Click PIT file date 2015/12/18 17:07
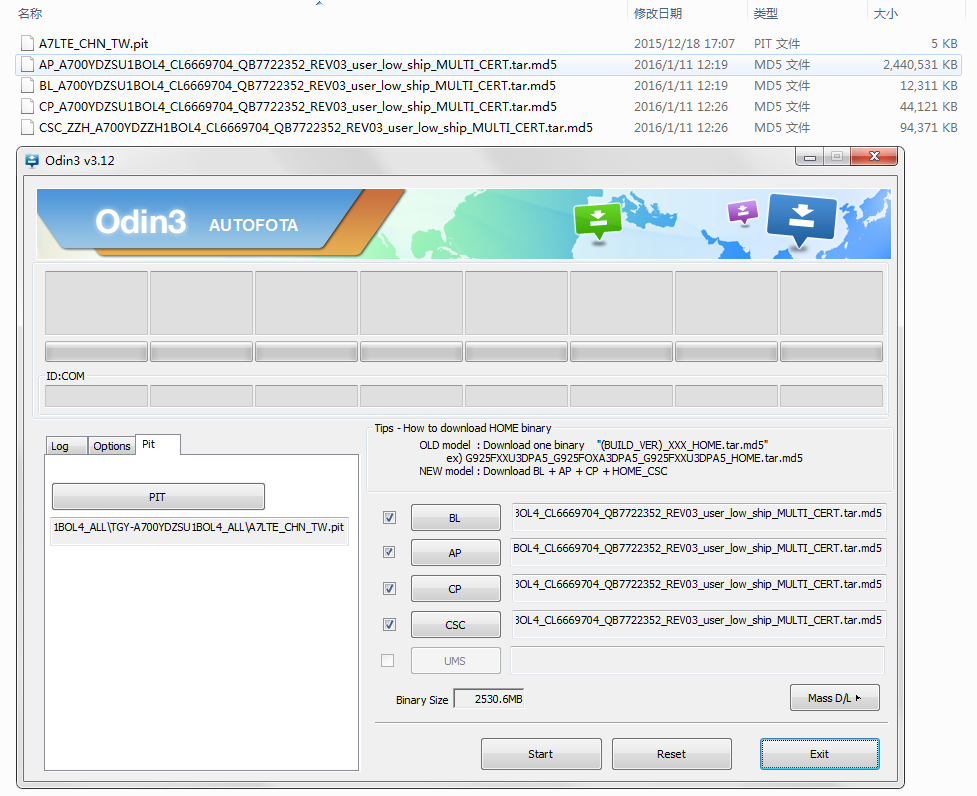Viewport: 977px width, 796px height. [x=684, y=44]
